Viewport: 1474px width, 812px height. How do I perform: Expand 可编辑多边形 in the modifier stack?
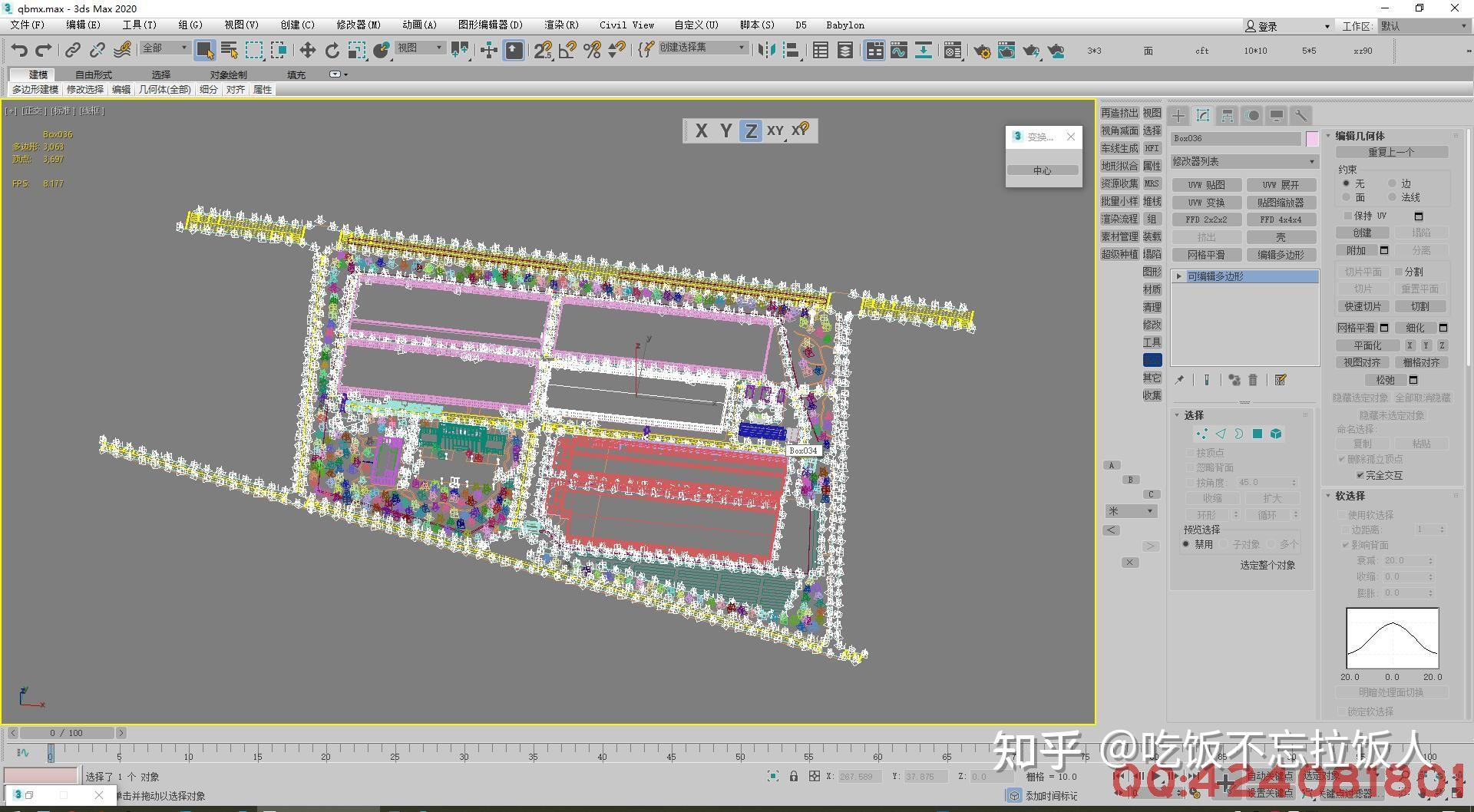tap(1178, 276)
